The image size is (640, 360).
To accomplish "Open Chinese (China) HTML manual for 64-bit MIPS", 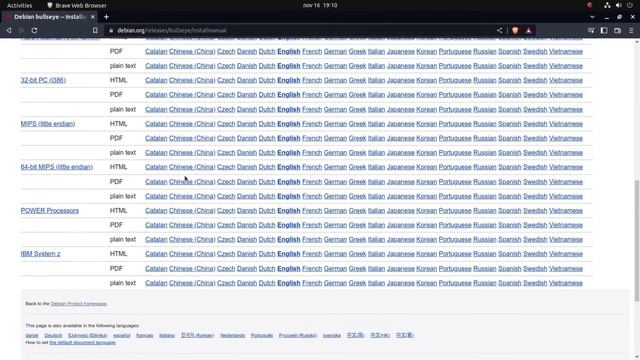I will point(192,167).
